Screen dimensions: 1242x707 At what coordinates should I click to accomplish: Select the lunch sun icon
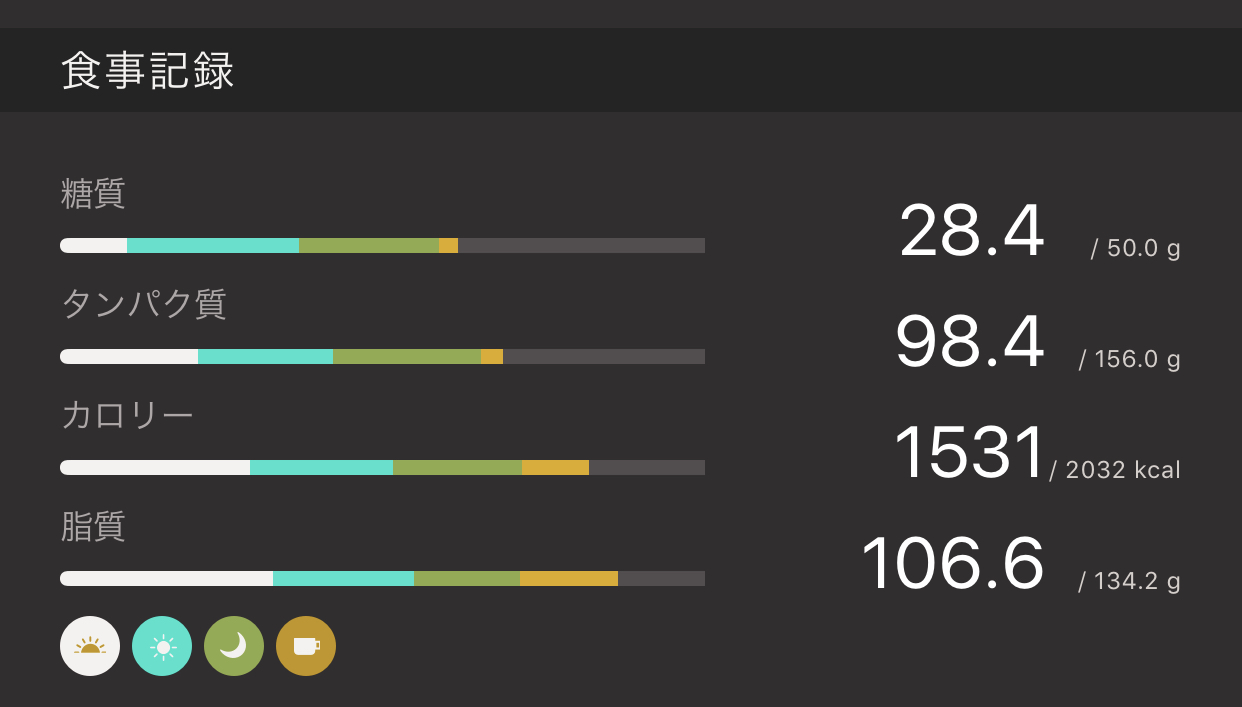point(162,646)
